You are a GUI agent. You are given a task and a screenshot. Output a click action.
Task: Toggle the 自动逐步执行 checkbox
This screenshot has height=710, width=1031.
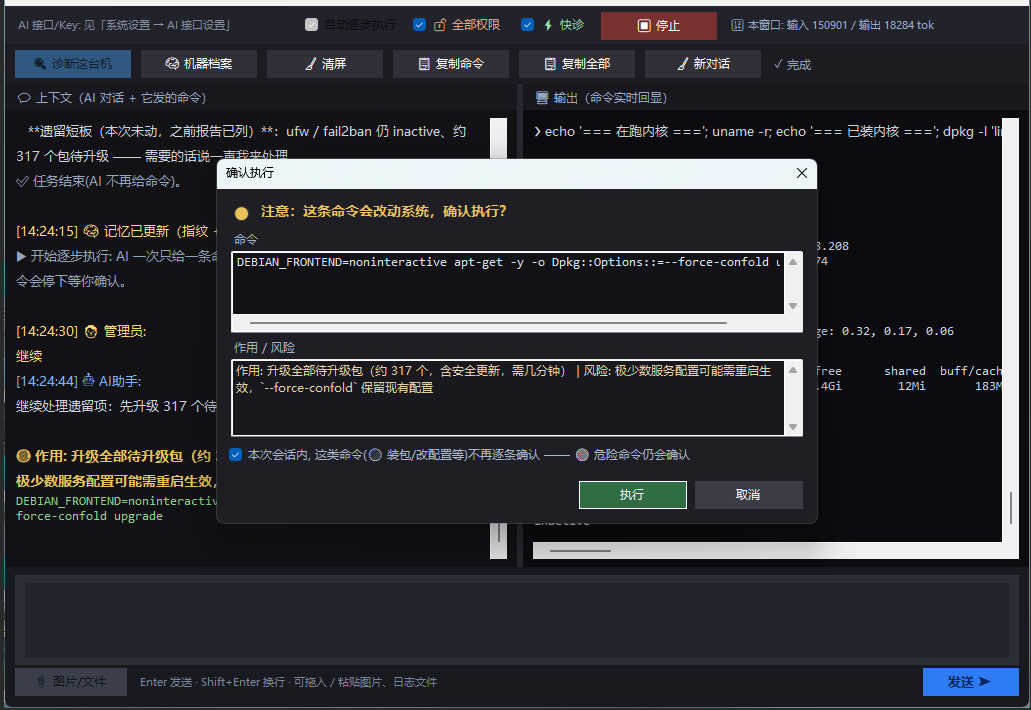pyautogui.click(x=312, y=25)
